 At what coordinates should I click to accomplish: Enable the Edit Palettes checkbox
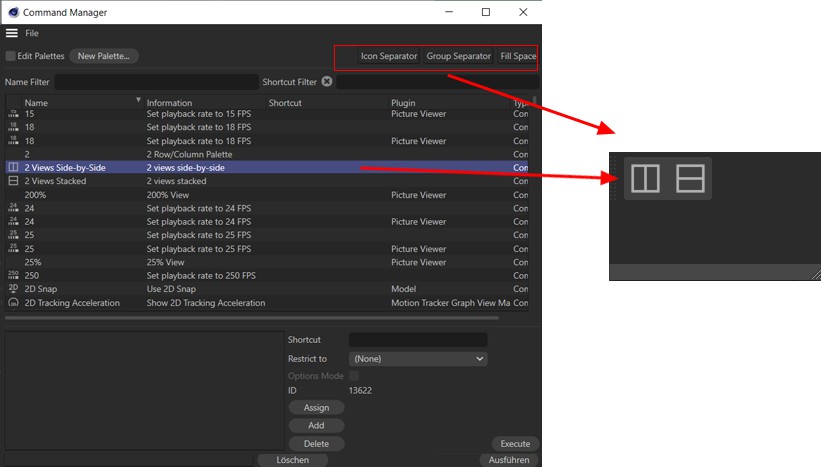[x=11, y=56]
